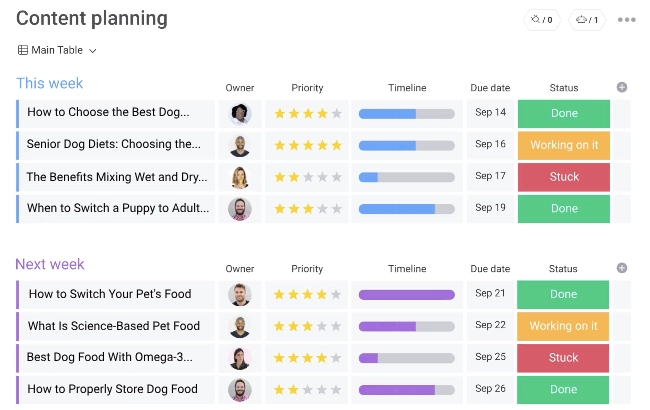Collapse the Next week group title
650x410 pixels.
50,264
